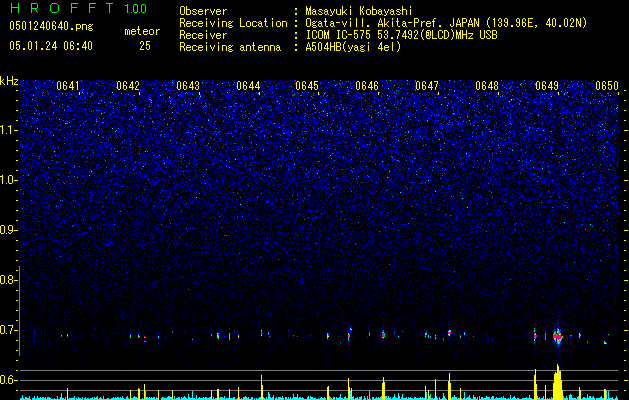Click the meteor count label

pyautogui.click(x=142, y=31)
